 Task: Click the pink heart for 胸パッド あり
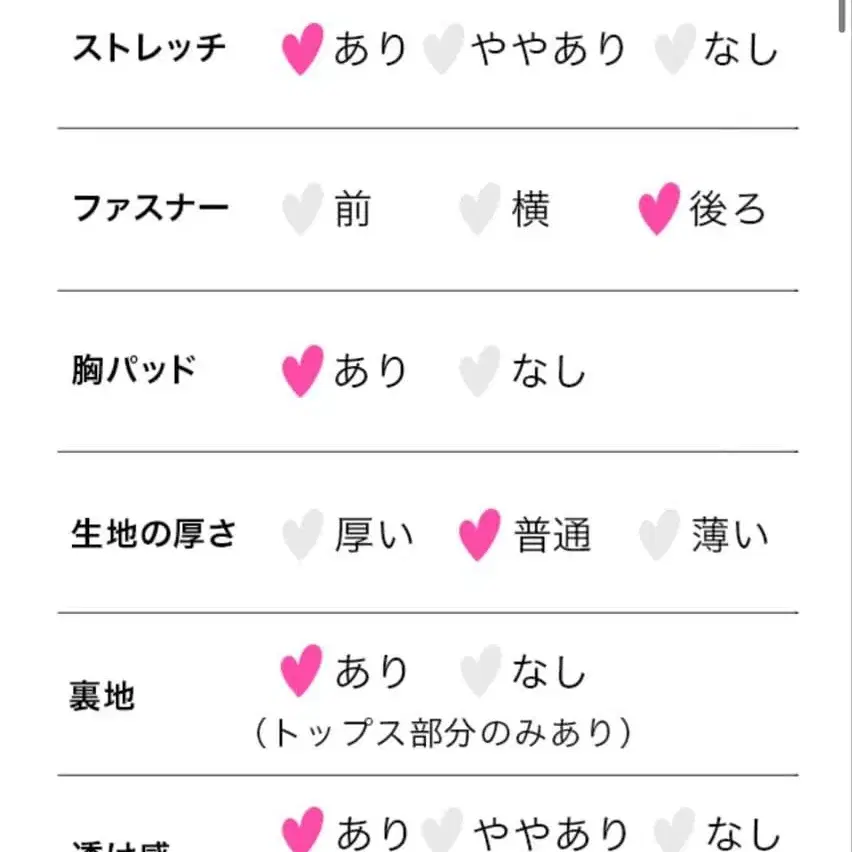pyautogui.click(x=302, y=371)
